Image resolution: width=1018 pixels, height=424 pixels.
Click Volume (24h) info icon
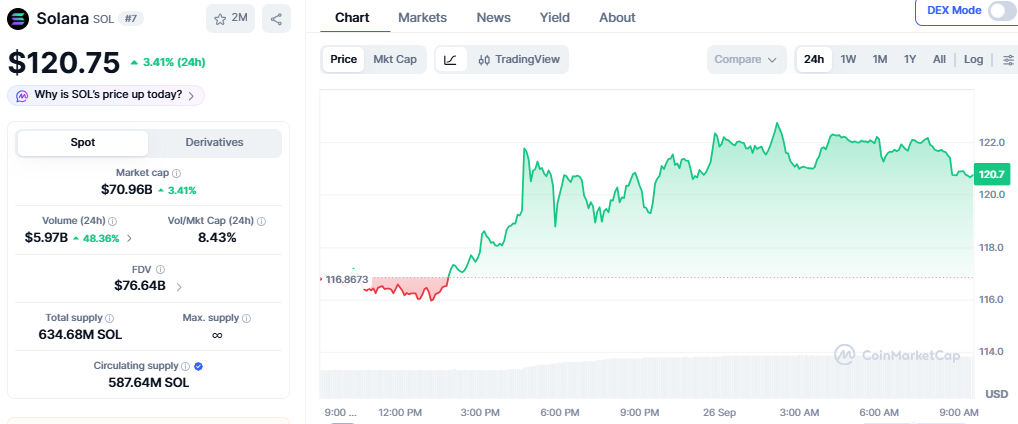112,221
